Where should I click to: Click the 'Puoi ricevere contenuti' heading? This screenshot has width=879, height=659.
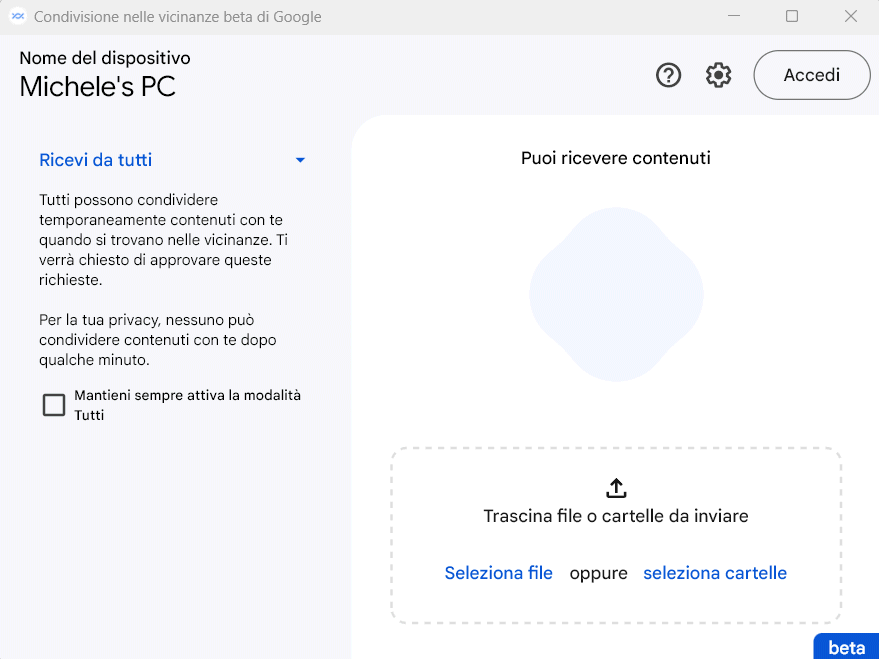[616, 158]
